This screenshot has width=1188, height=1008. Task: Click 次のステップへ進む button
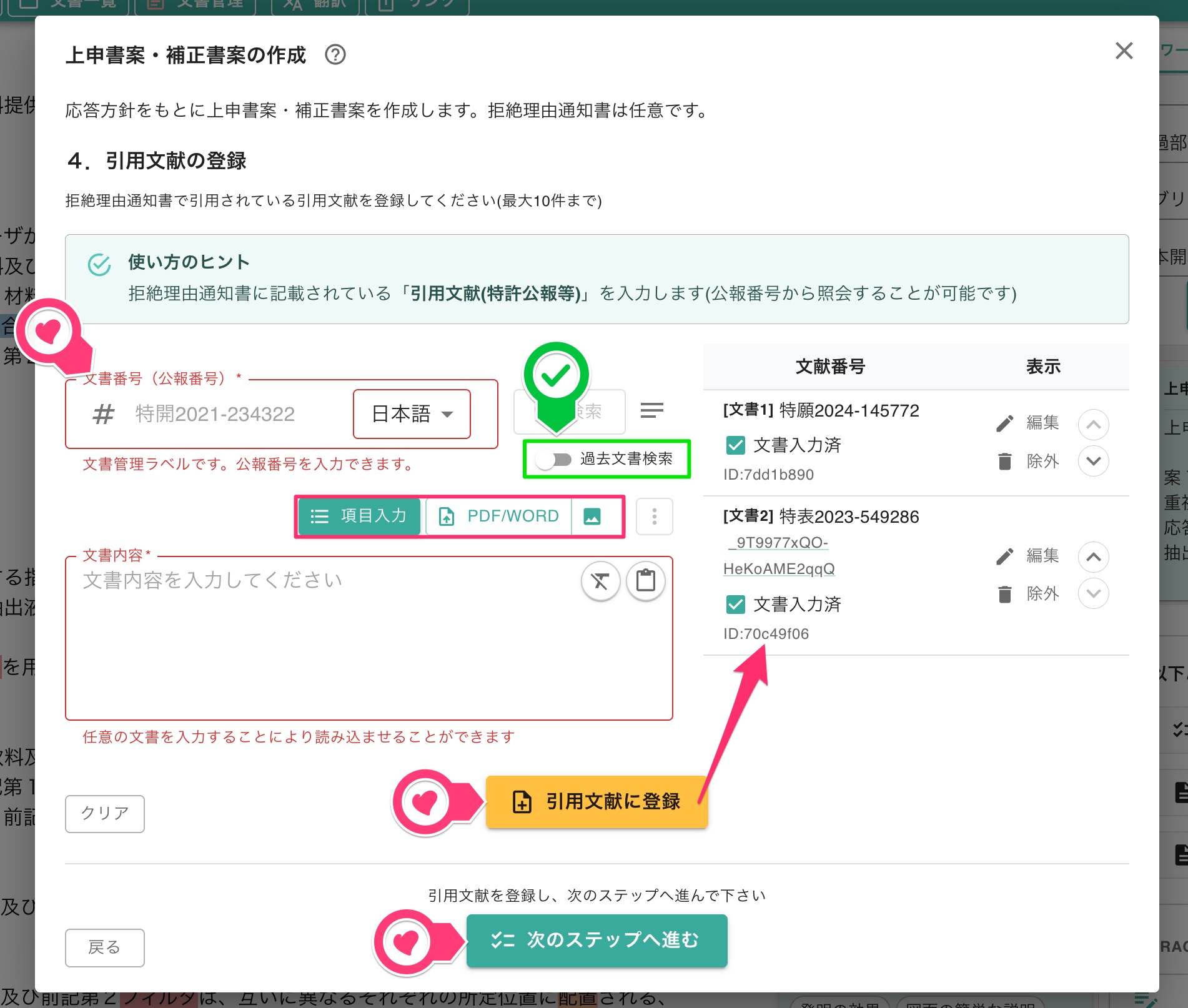pyautogui.click(x=596, y=941)
